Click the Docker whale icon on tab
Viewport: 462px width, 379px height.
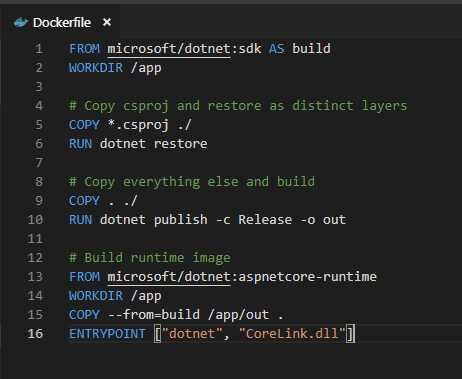click(x=21, y=23)
